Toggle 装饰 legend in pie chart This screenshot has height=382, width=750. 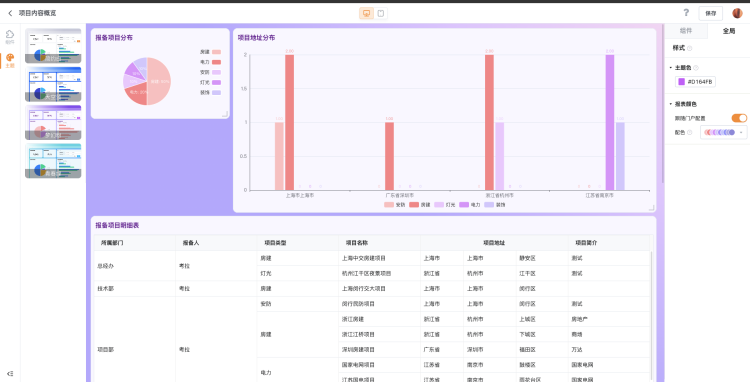point(210,92)
